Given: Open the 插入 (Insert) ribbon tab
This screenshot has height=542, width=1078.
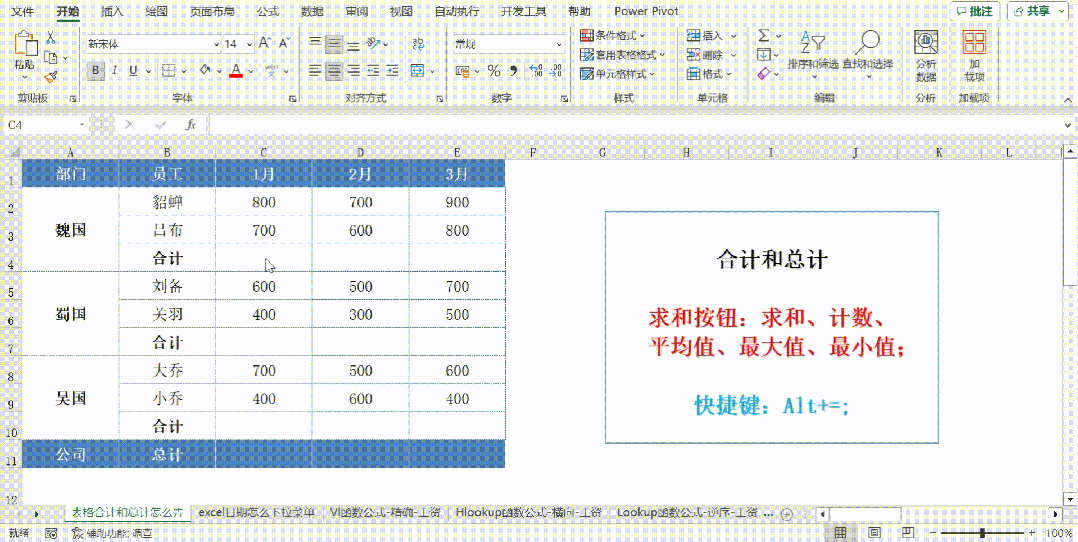Looking at the screenshot, I should coord(111,11).
